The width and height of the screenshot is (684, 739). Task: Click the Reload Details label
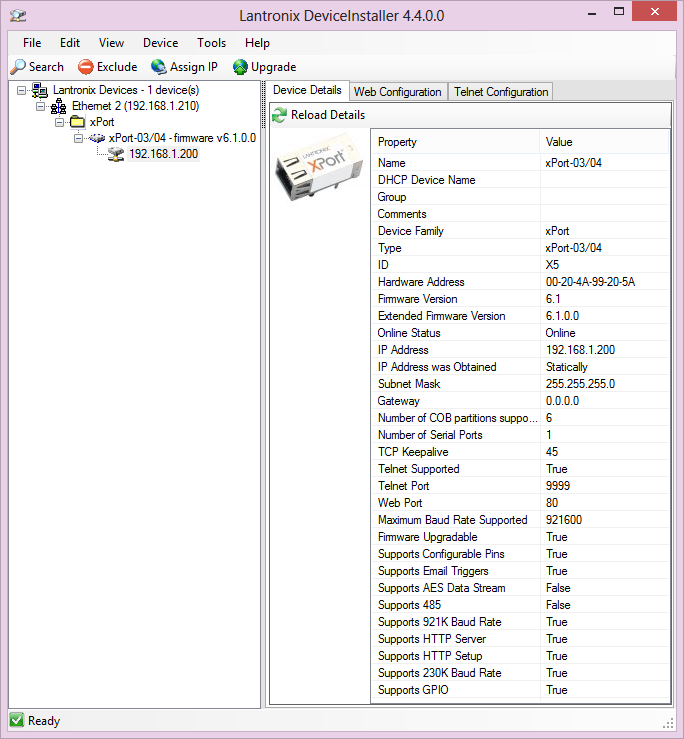[328, 115]
